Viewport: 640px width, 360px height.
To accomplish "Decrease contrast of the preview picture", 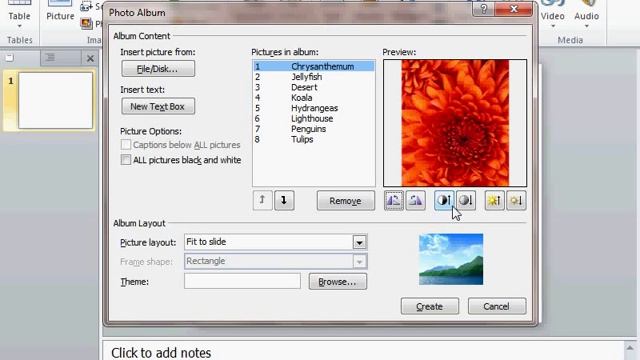I will (x=466, y=200).
